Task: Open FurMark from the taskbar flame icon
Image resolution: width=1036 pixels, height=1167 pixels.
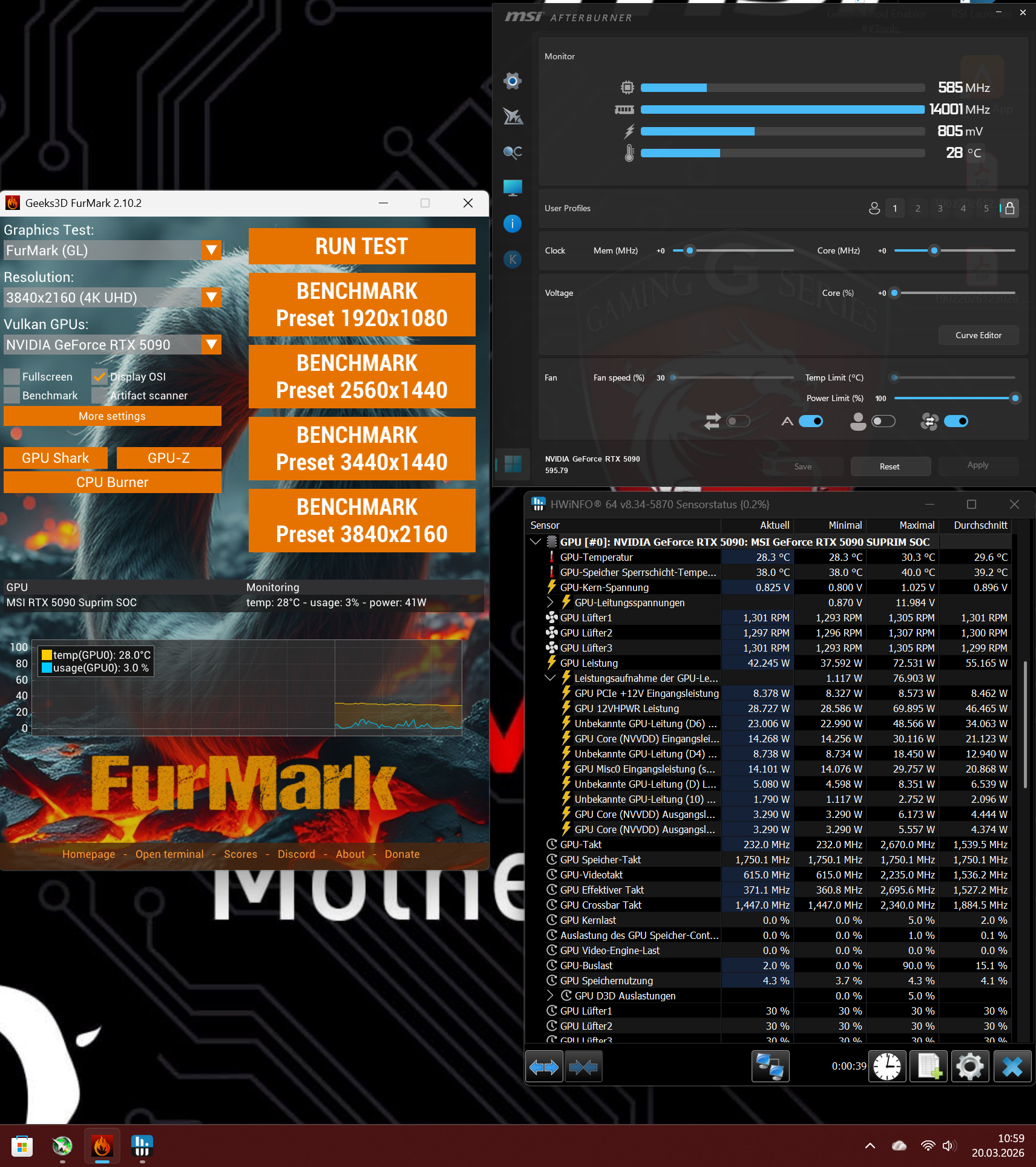Action: [102, 1146]
